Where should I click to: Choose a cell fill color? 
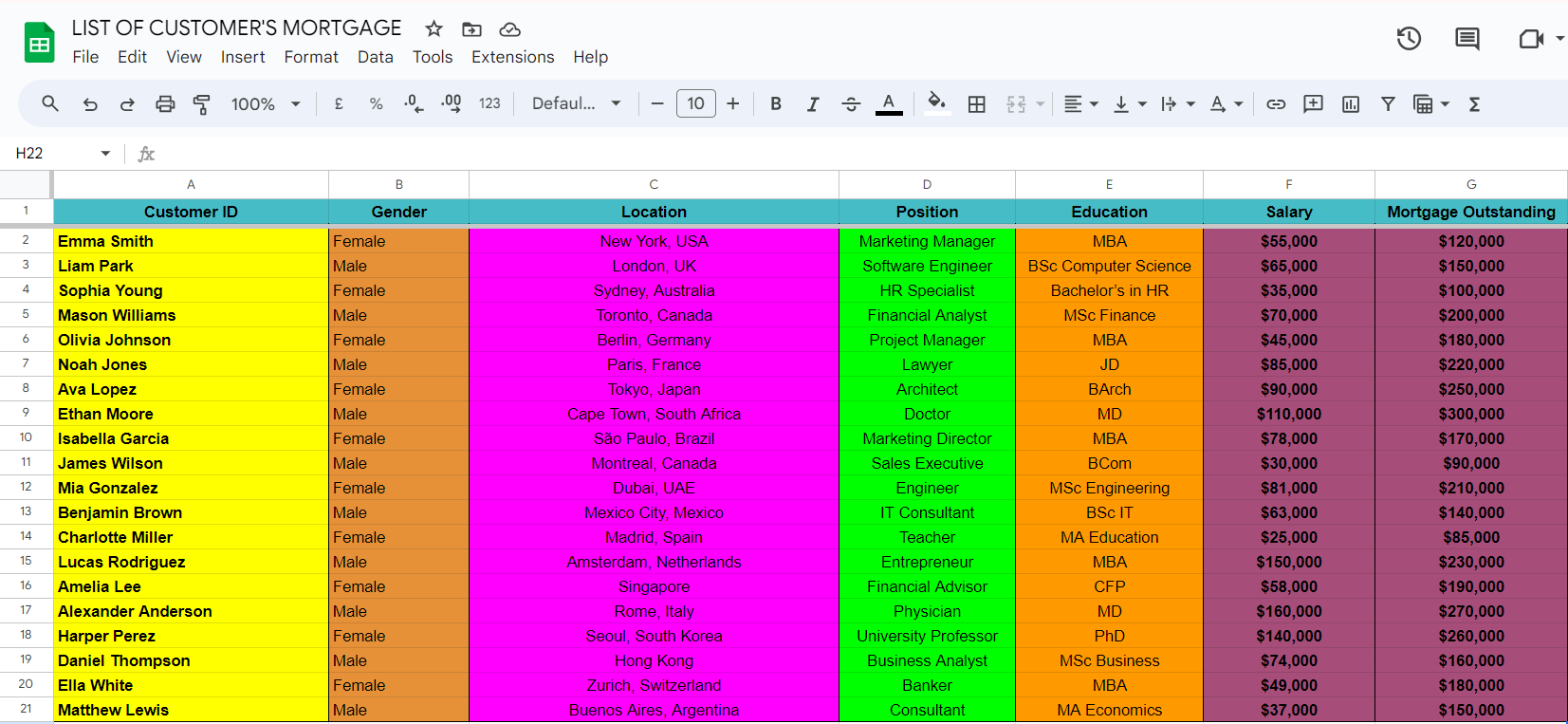(x=936, y=104)
